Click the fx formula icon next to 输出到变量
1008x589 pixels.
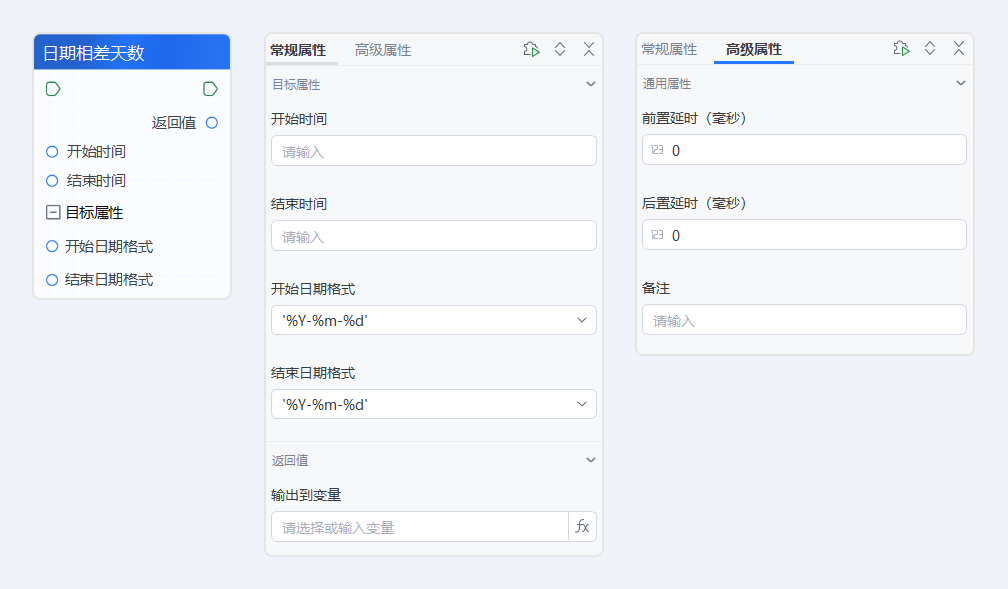tap(581, 526)
